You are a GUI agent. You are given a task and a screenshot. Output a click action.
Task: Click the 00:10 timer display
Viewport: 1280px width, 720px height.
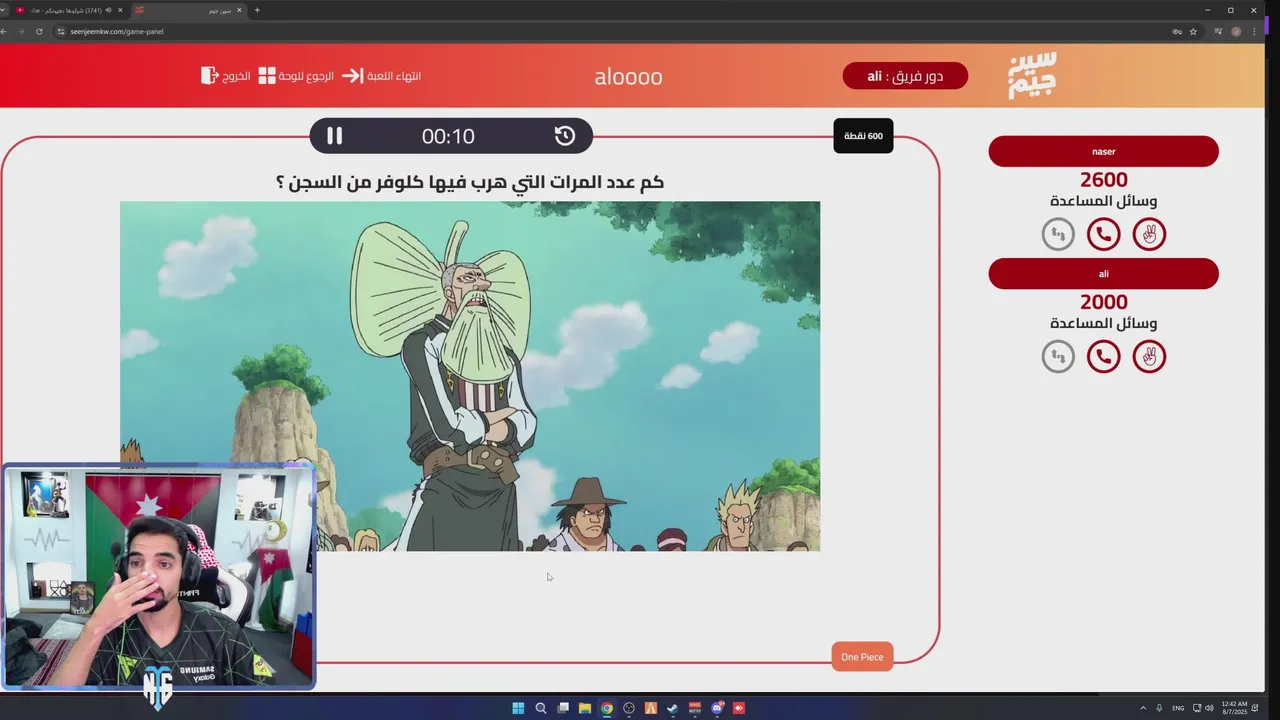(x=448, y=136)
